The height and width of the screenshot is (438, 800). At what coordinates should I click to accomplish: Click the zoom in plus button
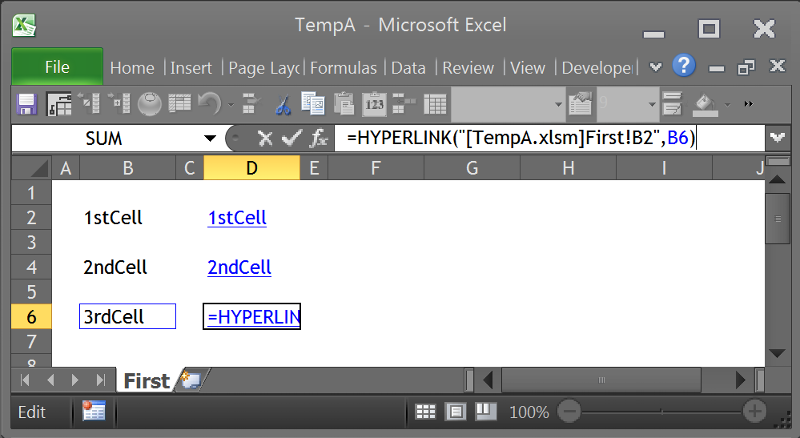click(x=754, y=411)
